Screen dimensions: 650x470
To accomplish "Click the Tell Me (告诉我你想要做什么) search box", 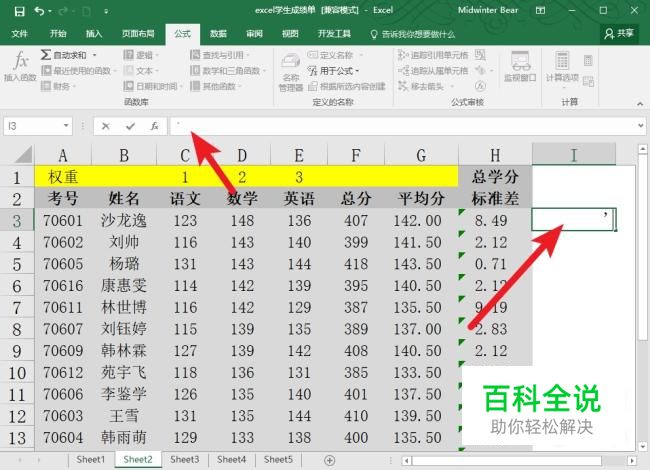I will pos(413,34).
